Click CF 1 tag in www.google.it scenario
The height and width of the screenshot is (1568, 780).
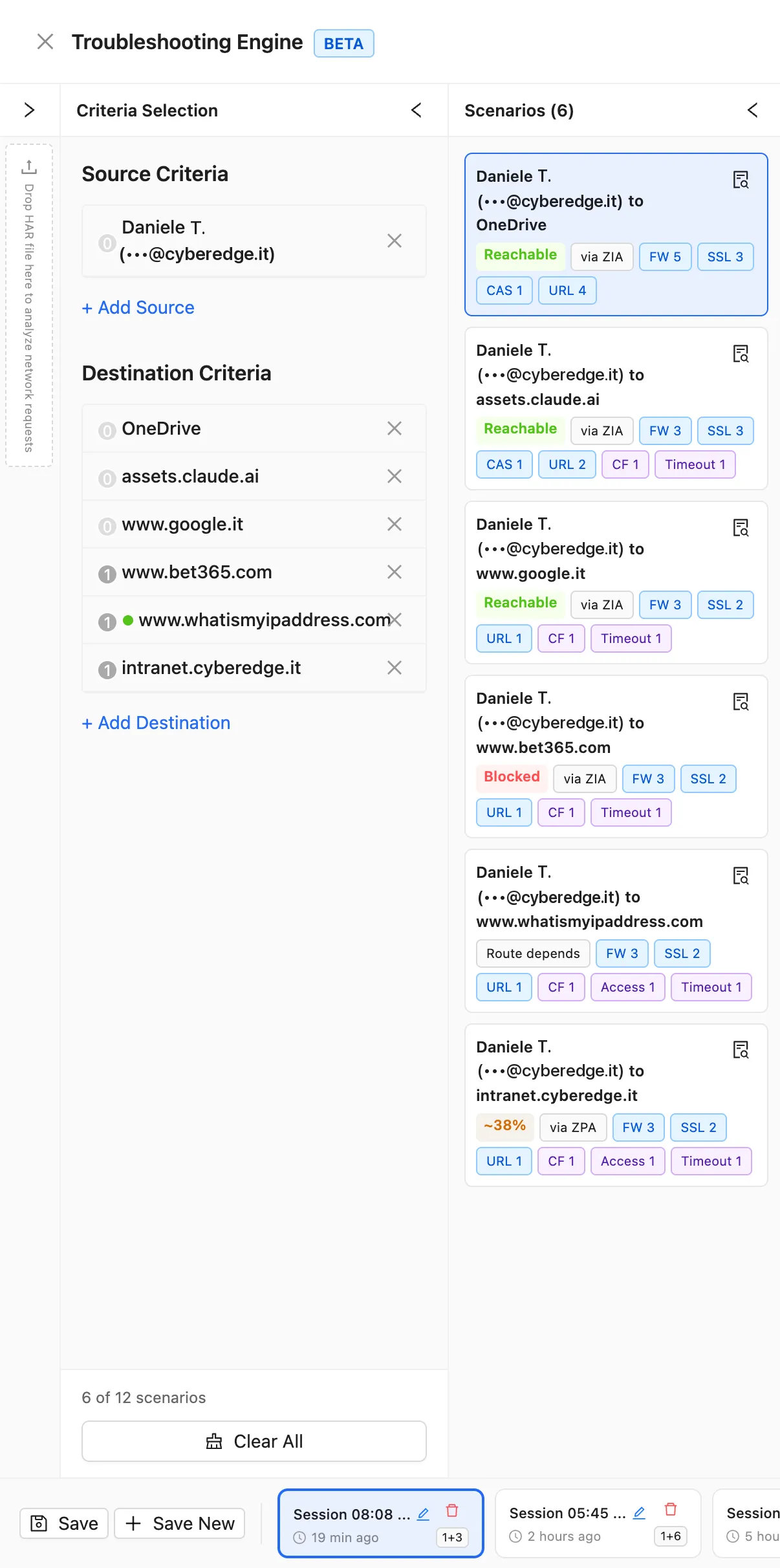click(x=561, y=638)
